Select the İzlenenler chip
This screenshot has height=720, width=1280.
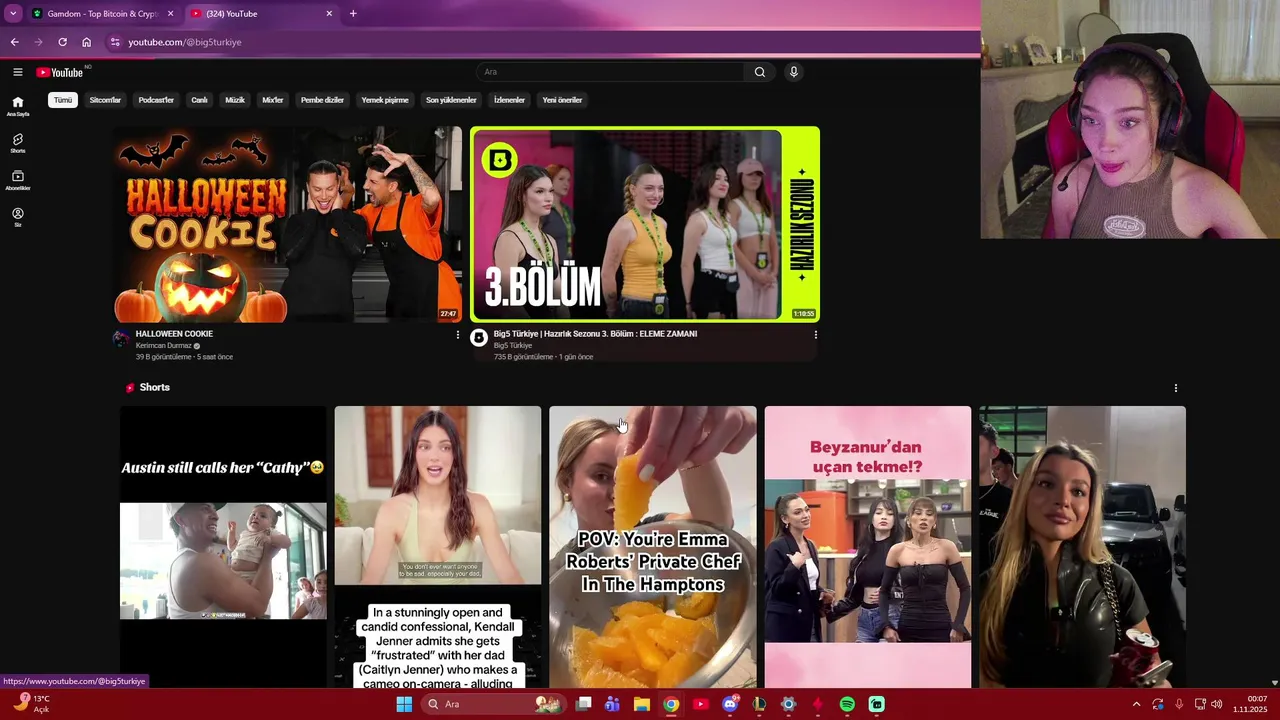(x=509, y=100)
